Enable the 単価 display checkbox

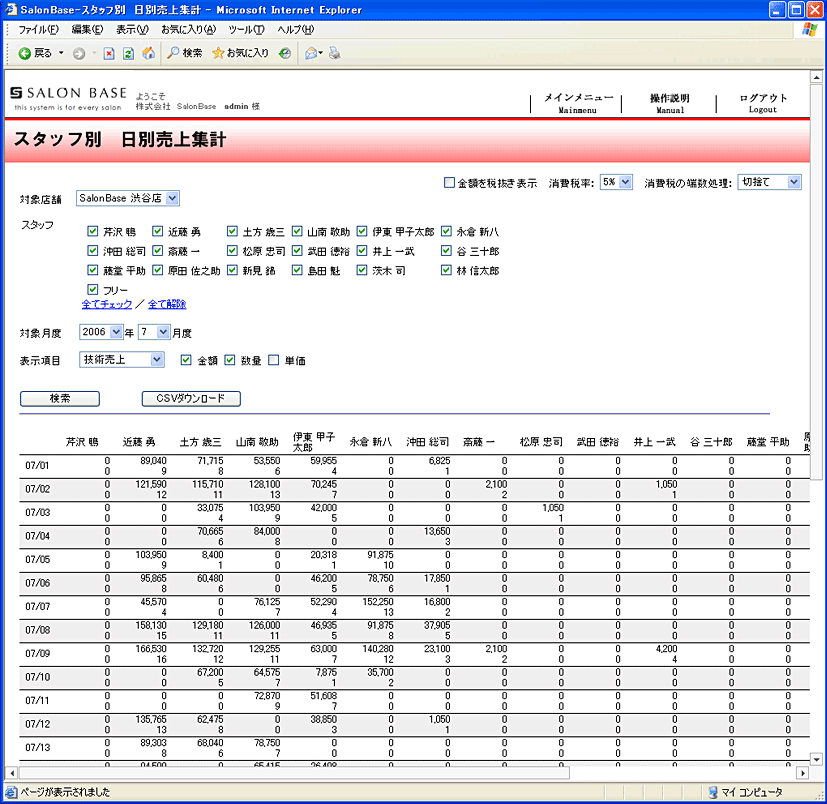273,360
